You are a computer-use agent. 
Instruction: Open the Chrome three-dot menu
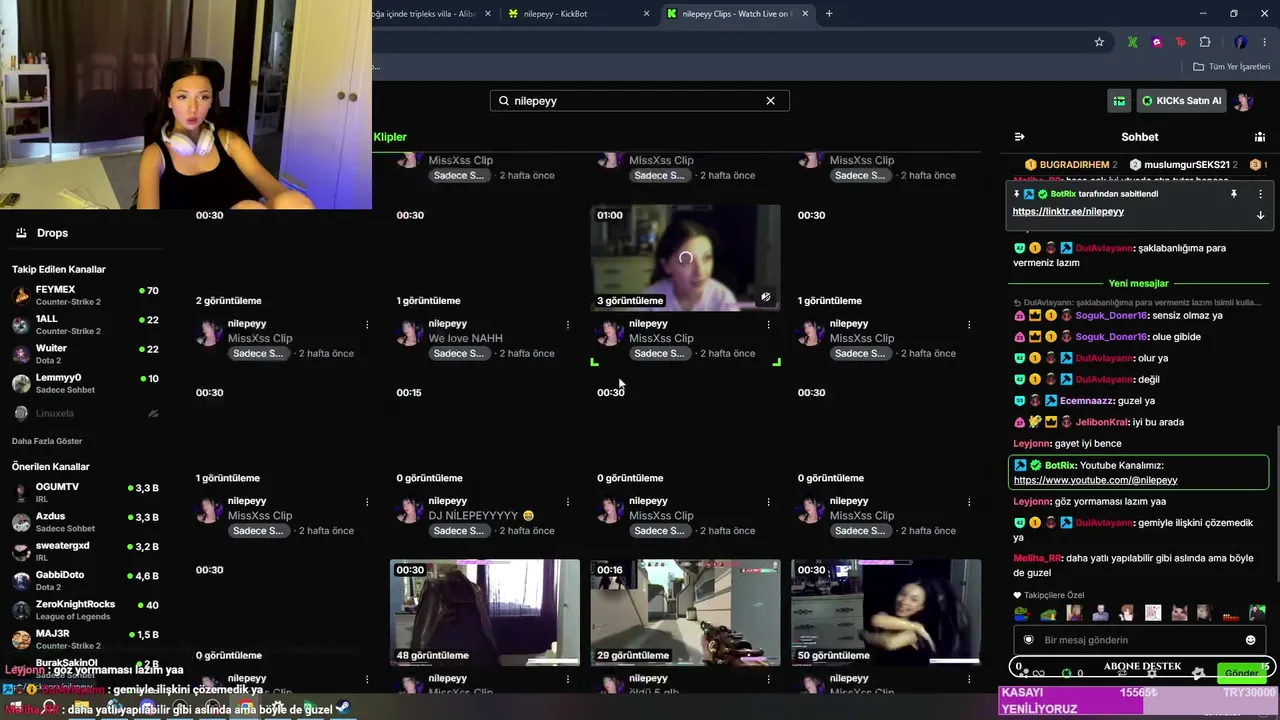(x=1263, y=42)
